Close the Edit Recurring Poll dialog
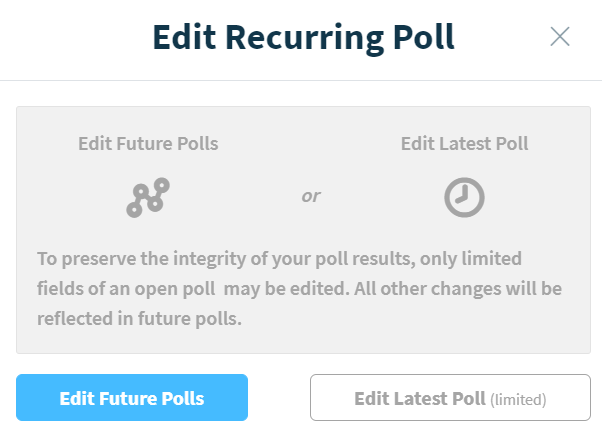This screenshot has width=602, height=434. click(x=560, y=37)
